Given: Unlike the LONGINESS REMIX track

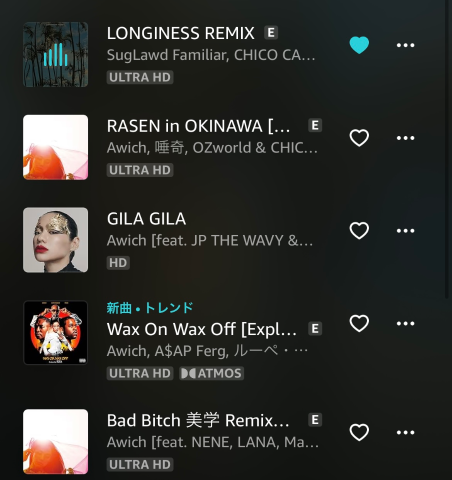Looking at the screenshot, I should [x=359, y=45].
